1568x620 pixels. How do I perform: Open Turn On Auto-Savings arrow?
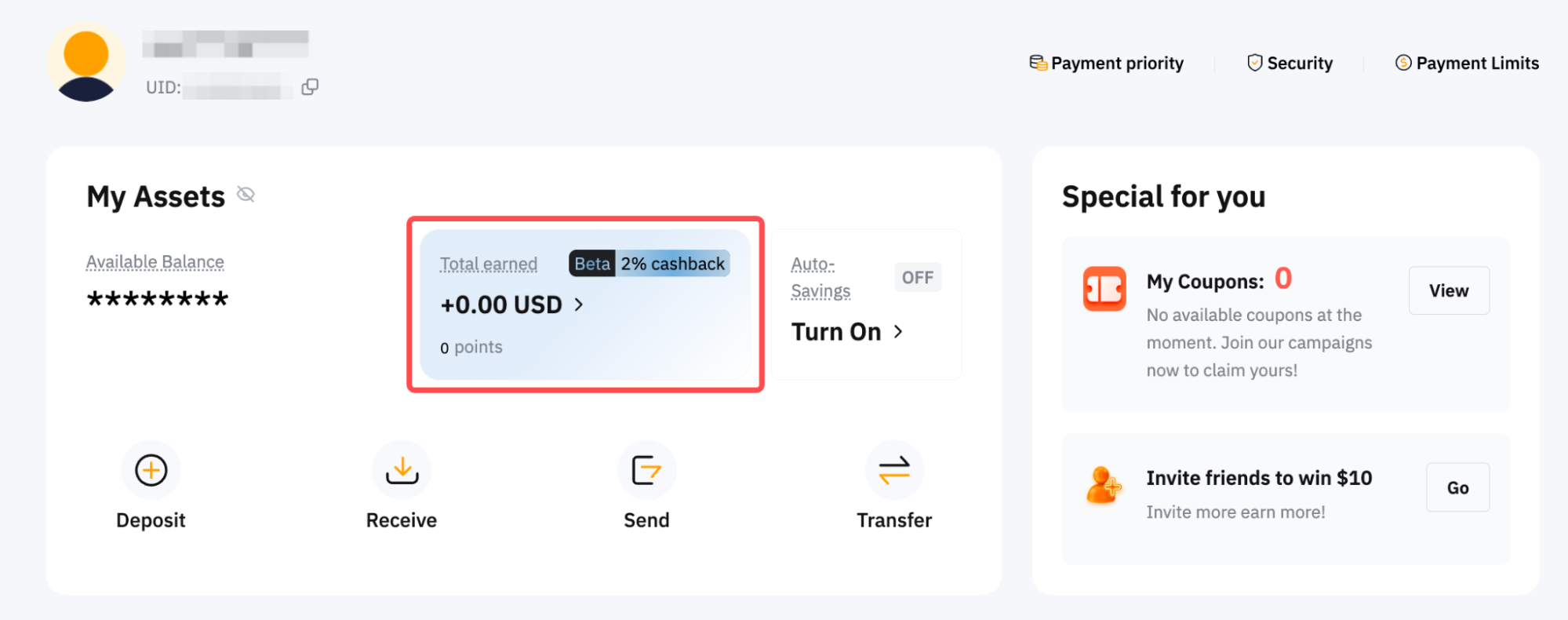pos(898,332)
